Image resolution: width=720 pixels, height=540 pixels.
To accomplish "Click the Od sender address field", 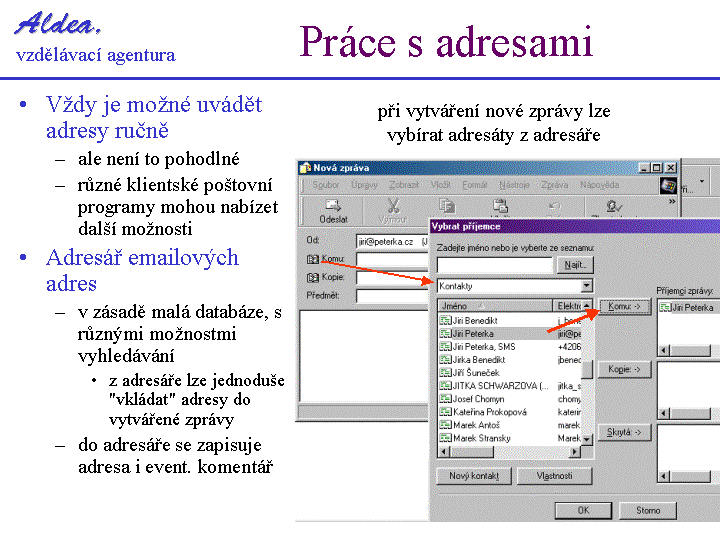I will pyautogui.click(x=393, y=242).
